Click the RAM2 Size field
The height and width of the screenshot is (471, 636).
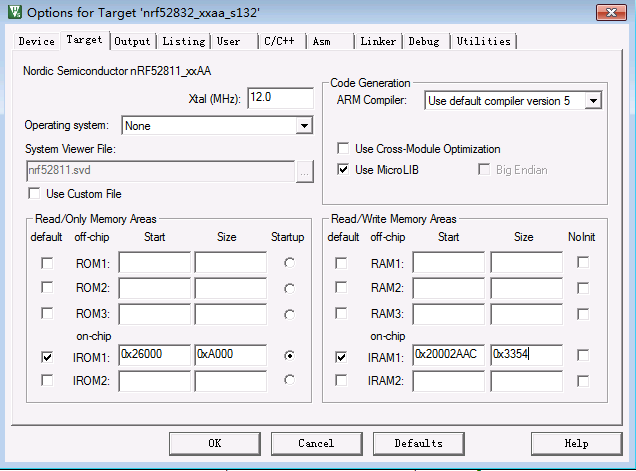526,288
